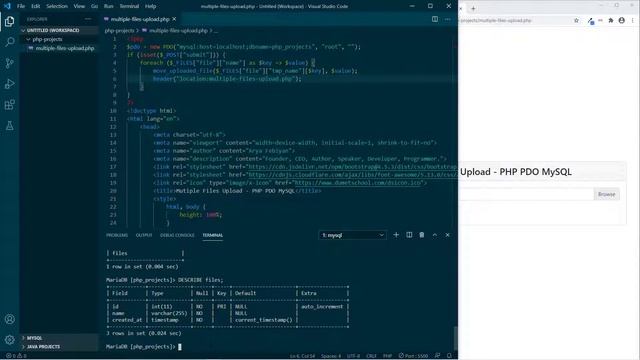Add a new terminal with plus icon

(396, 235)
